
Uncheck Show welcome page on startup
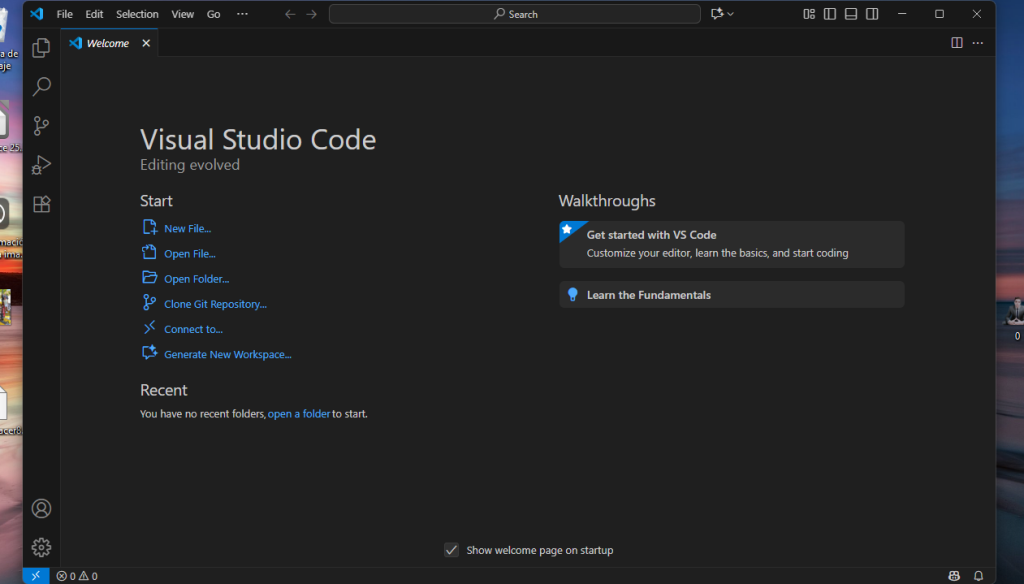[x=452, y=550]
